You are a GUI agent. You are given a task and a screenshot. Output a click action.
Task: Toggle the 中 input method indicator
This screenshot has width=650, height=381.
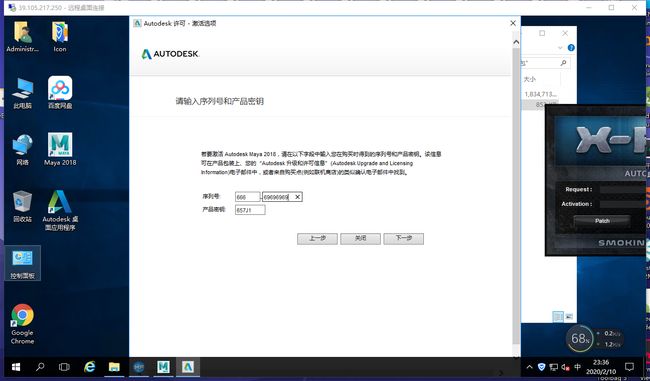(577, 367)
